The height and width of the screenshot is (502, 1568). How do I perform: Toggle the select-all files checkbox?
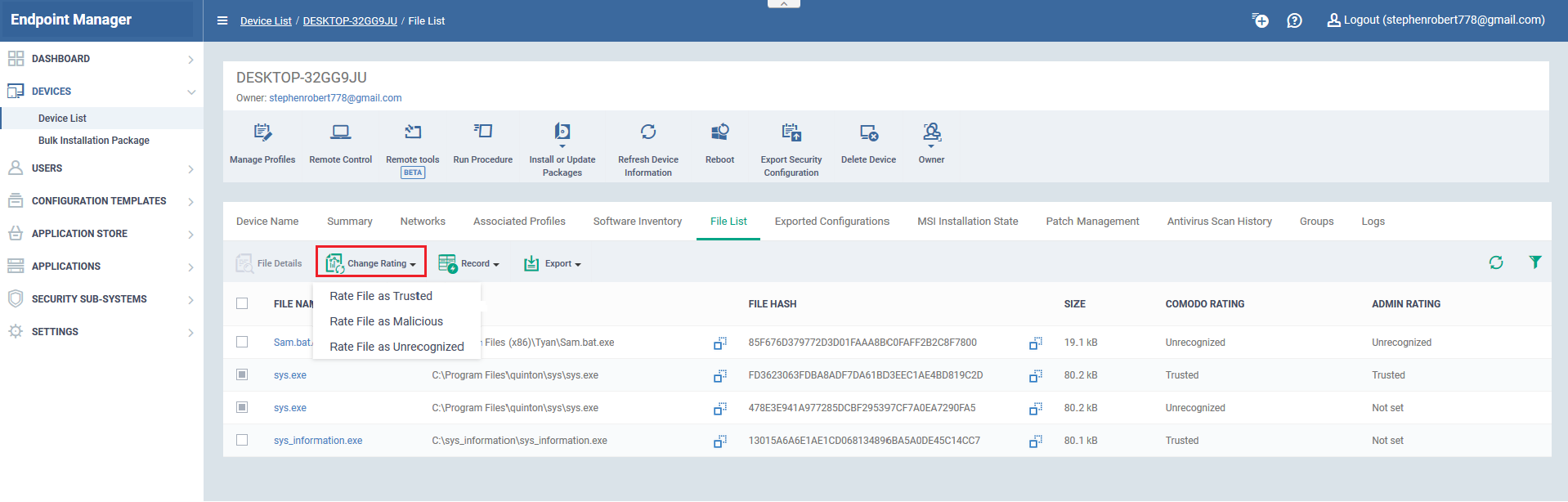click(x=242, y=303)
